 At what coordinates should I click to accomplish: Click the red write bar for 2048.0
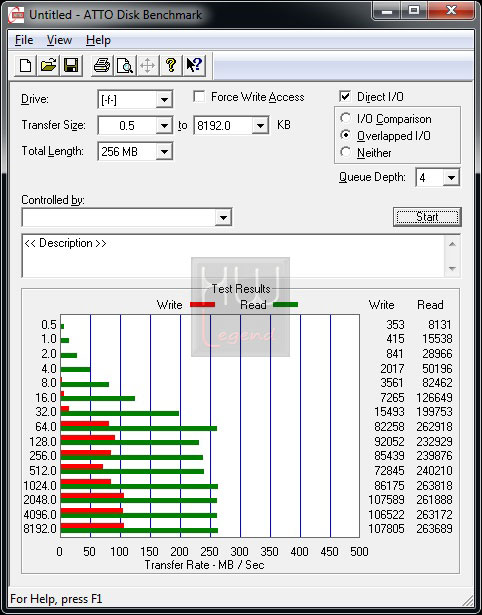click(92, 496)
